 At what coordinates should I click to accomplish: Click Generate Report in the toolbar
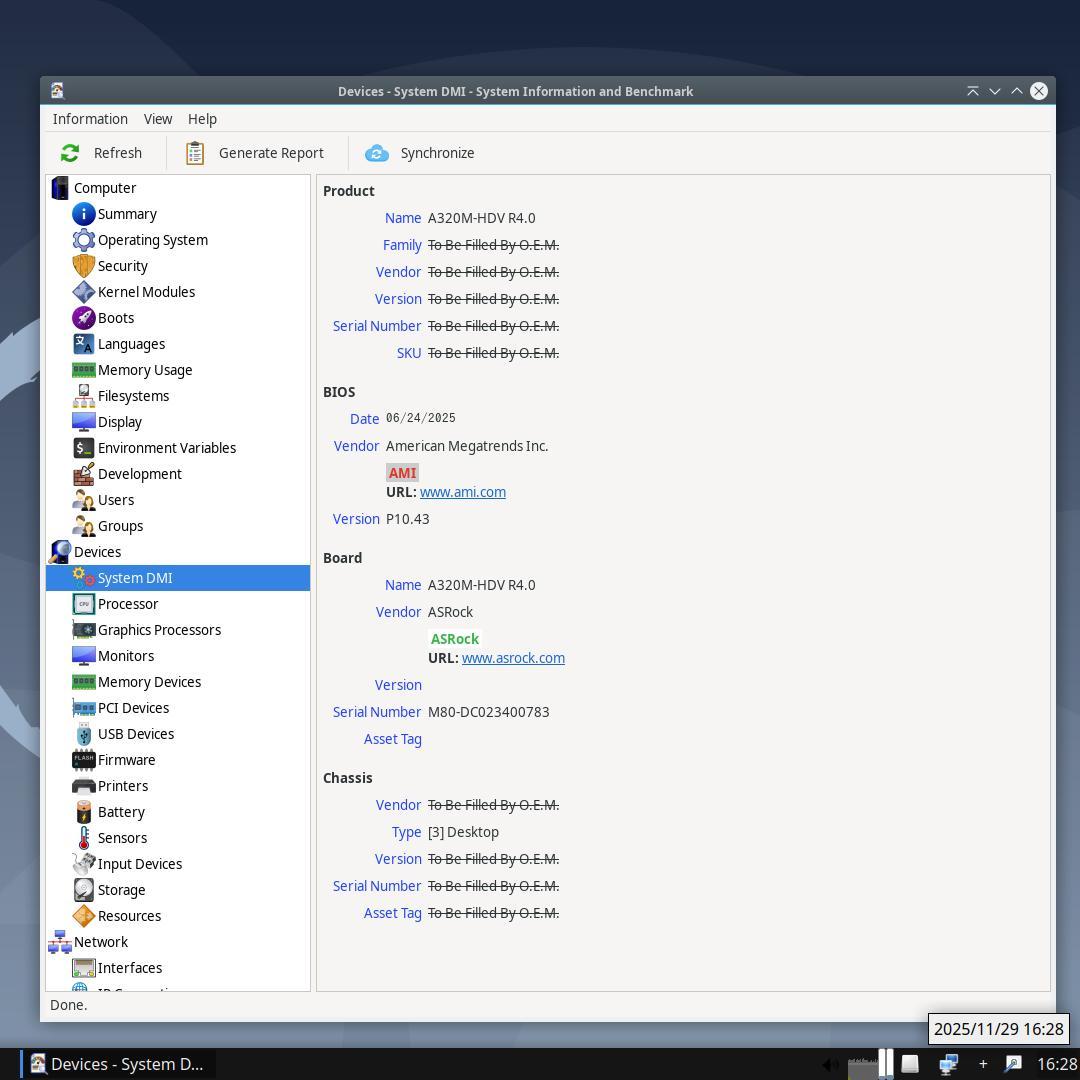[255, 153]
